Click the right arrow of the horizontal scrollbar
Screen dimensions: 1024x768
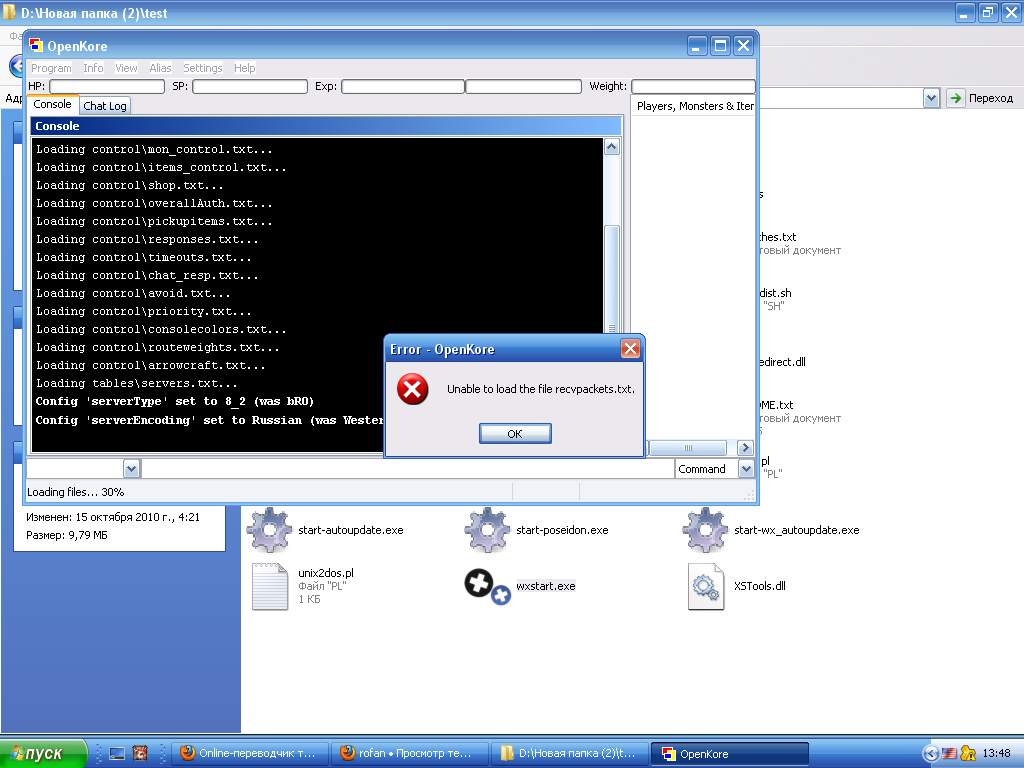pos(745,447)
